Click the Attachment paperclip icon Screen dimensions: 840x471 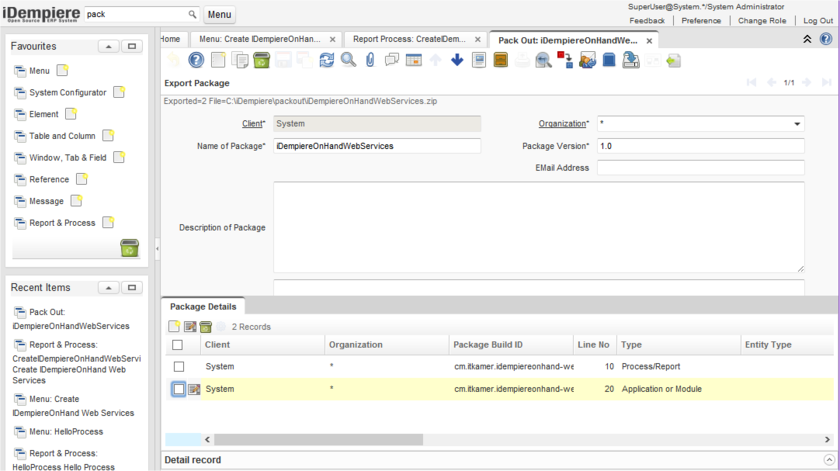tap(370, 61)
